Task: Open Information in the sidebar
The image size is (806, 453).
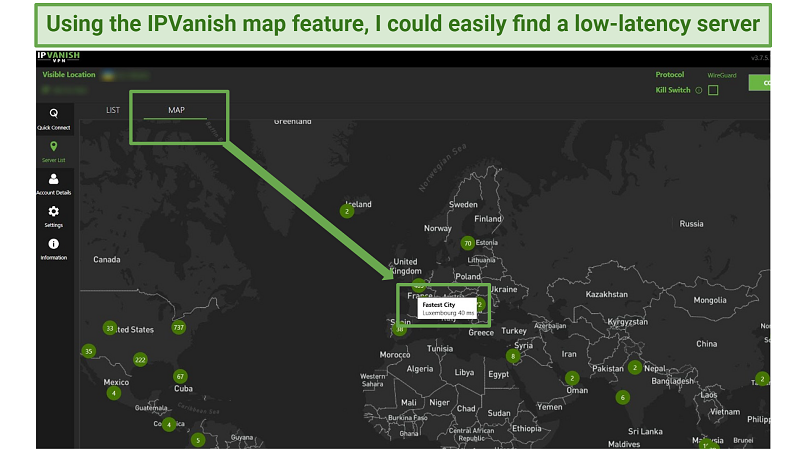Action: point(54,249)
